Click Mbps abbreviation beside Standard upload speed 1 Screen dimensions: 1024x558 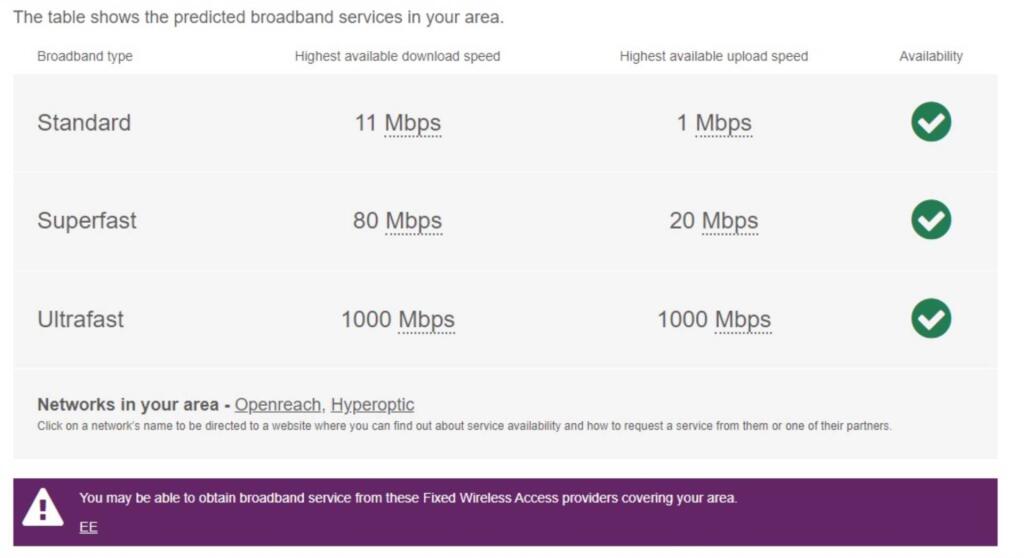click(x=723, y=123)
